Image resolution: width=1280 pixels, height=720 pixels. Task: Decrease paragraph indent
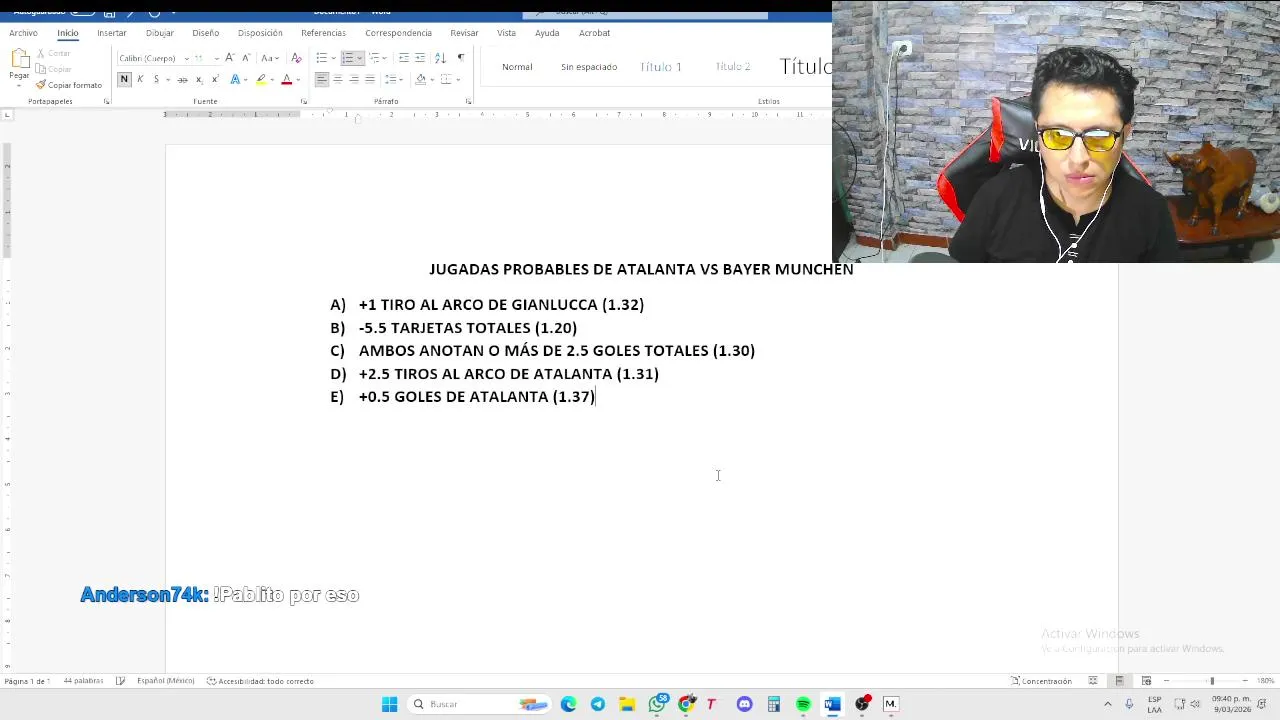pyautogui.click(x=404, y=58)
